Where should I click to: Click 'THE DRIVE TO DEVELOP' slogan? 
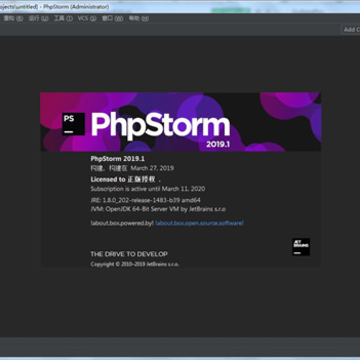point(129,254)
